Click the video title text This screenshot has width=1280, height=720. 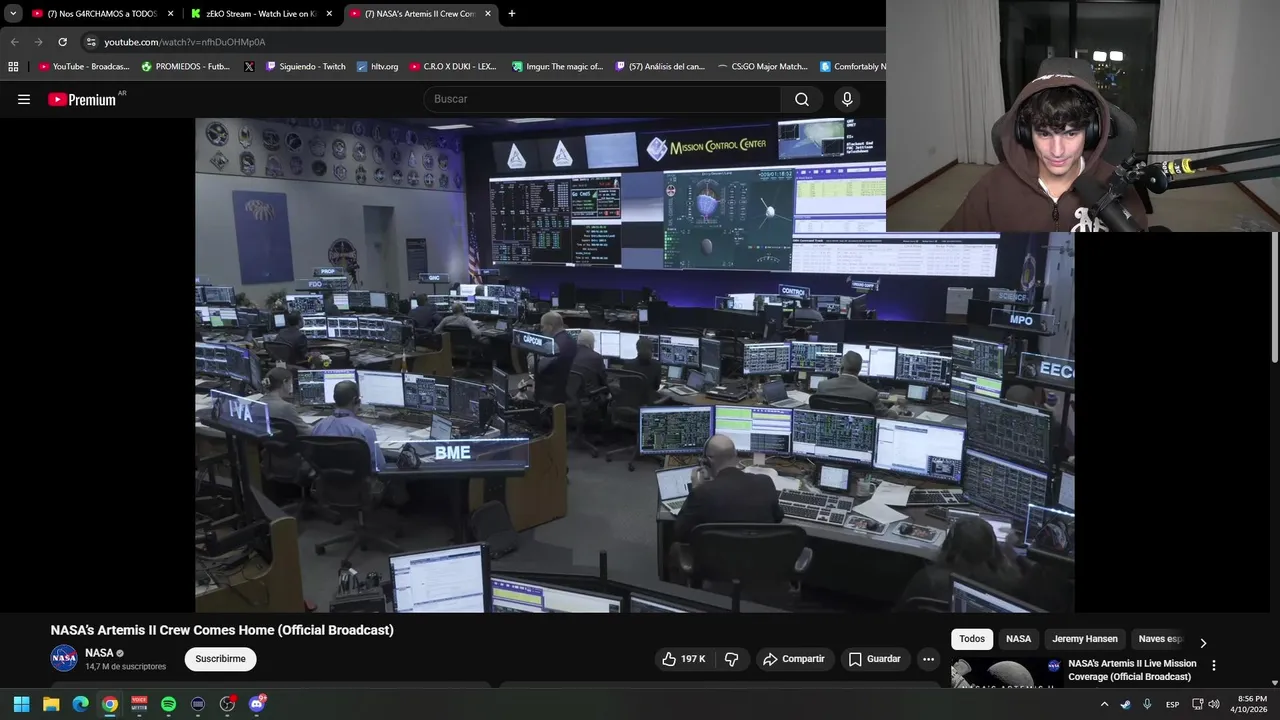point(222,630)
